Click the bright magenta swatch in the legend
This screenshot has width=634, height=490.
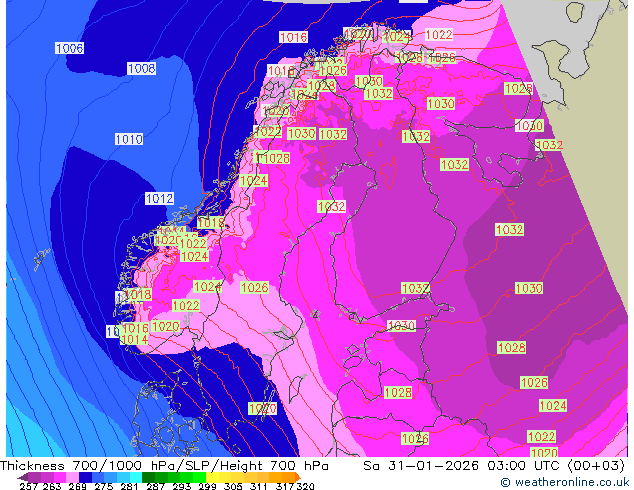pyautogui.click(x=60, y=477)
